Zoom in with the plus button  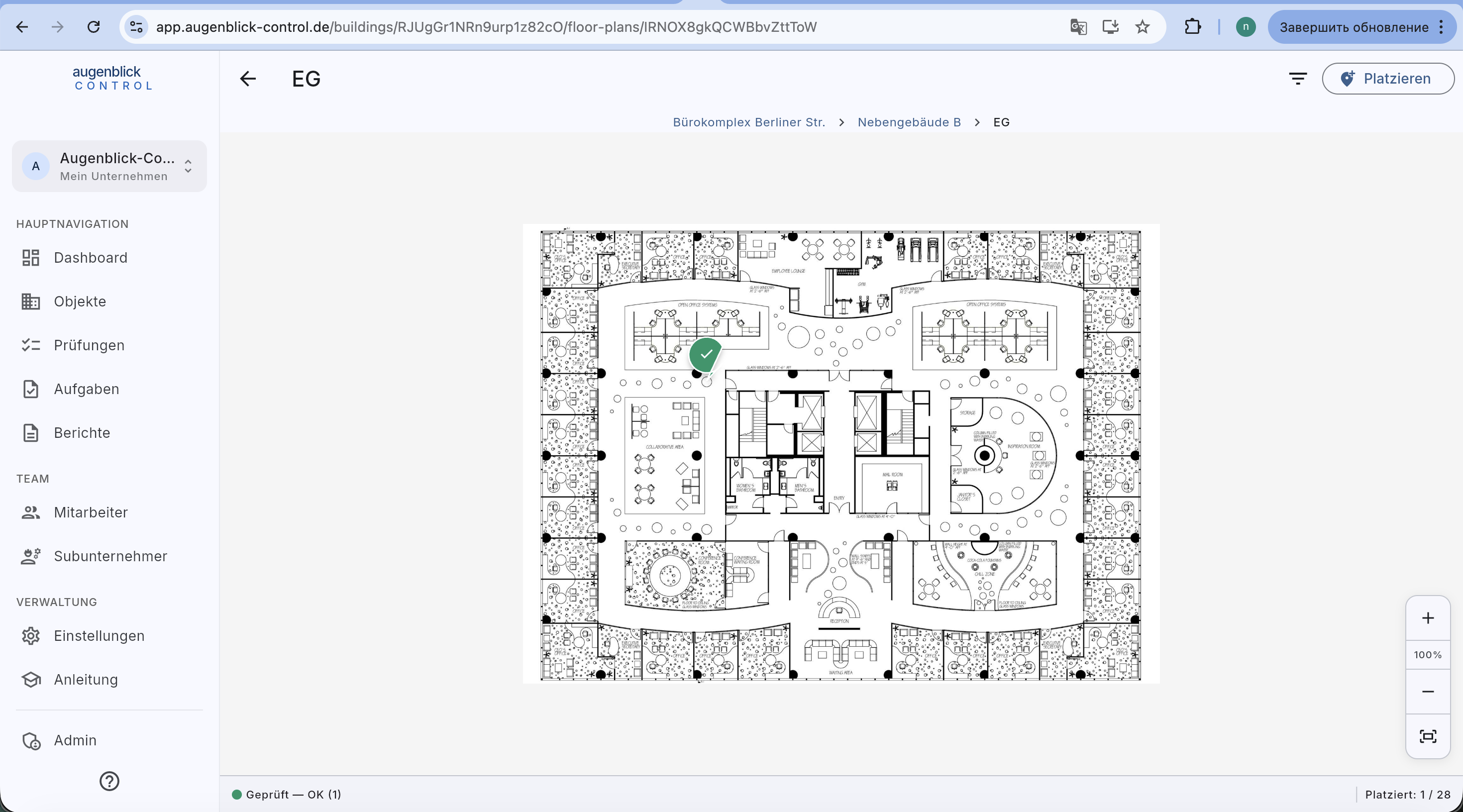(1427, 618)
